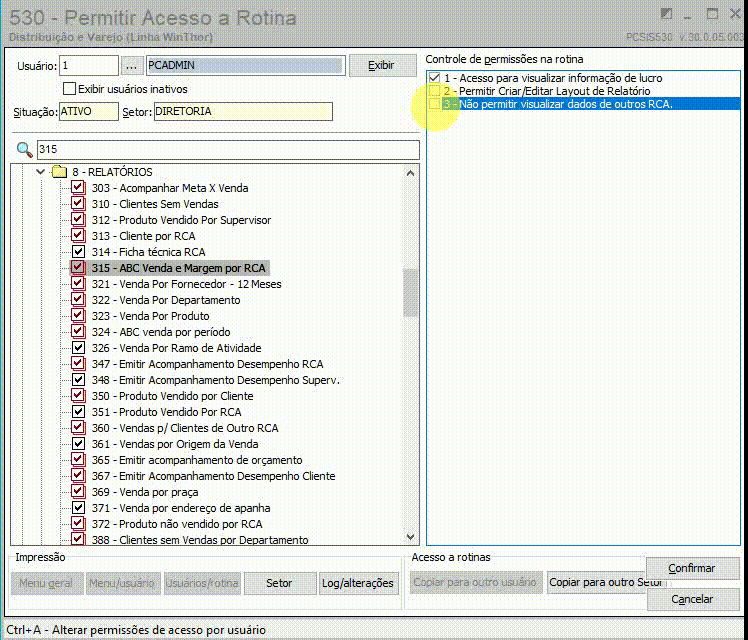The image size is (748, 640).
Task: Collapse the 8 - RELATÓRIOS tree node
Action: 41,172
